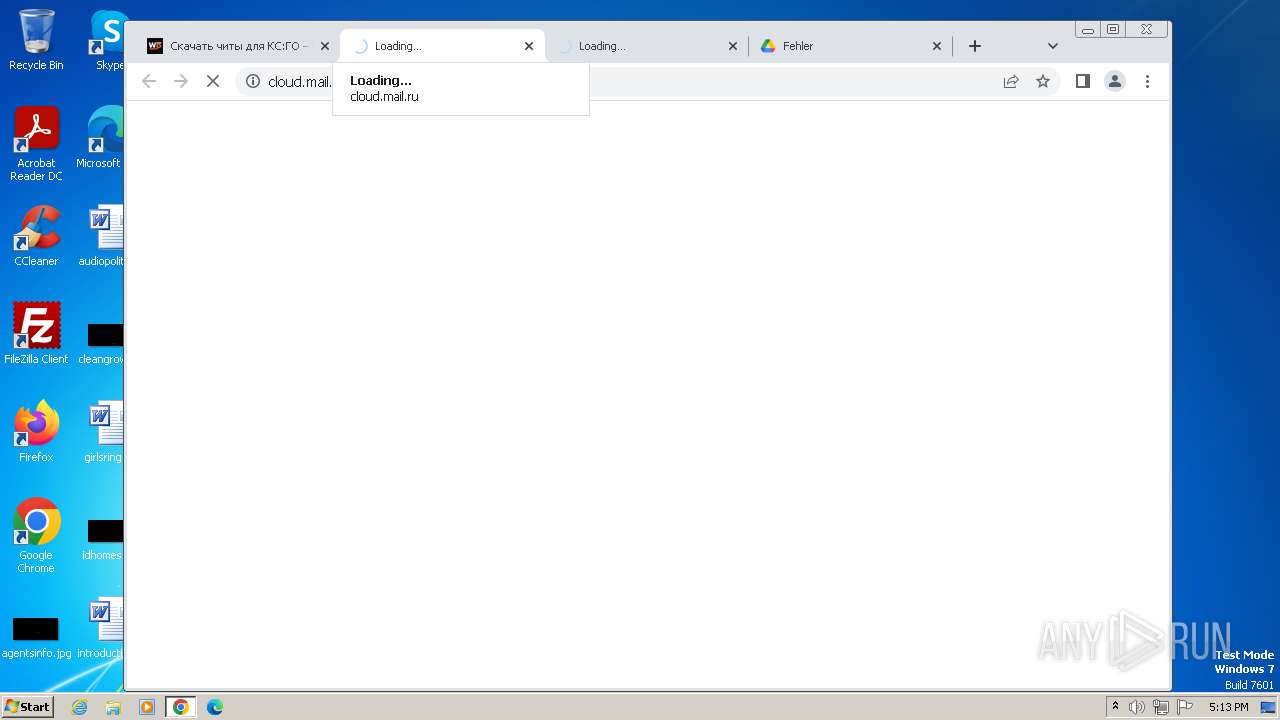Open Chrome's three-dot menu
Screen dimensions: 1280x720
tap(1148, 81)
